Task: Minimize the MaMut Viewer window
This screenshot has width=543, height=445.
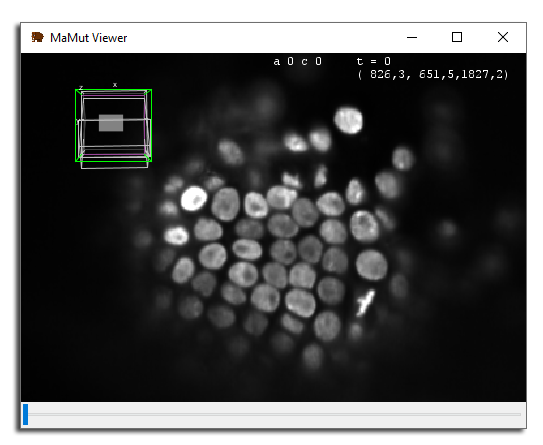Action: 412,37
